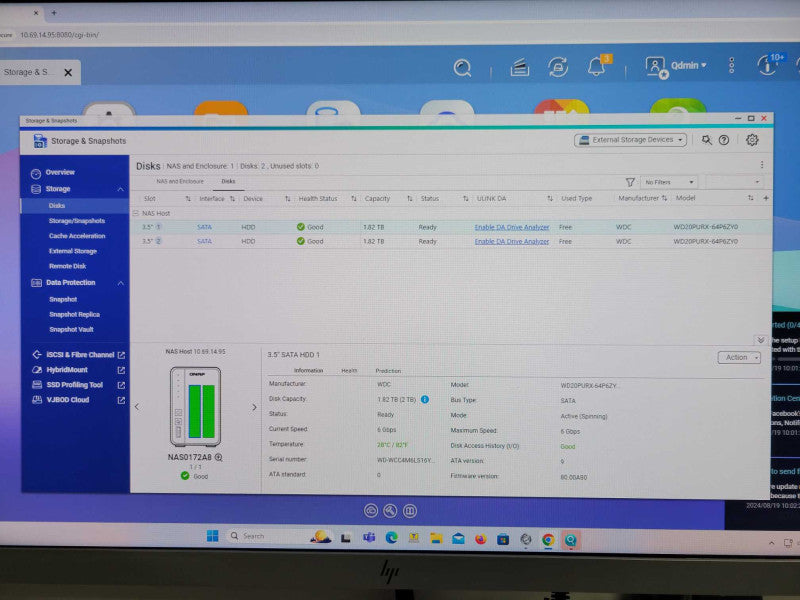
Task: Go to previous enclosure with left chevron
Action: click(x=137, y=407)
